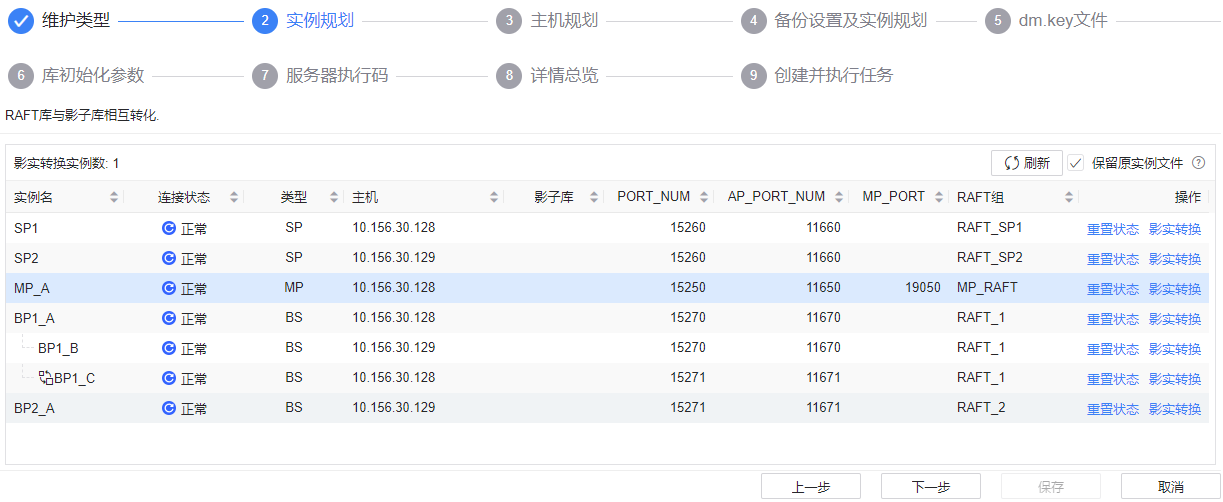Open help icon beside 保留原实例文件
This screenshot has width=1223, height=502.
[x=1198, y=163]
